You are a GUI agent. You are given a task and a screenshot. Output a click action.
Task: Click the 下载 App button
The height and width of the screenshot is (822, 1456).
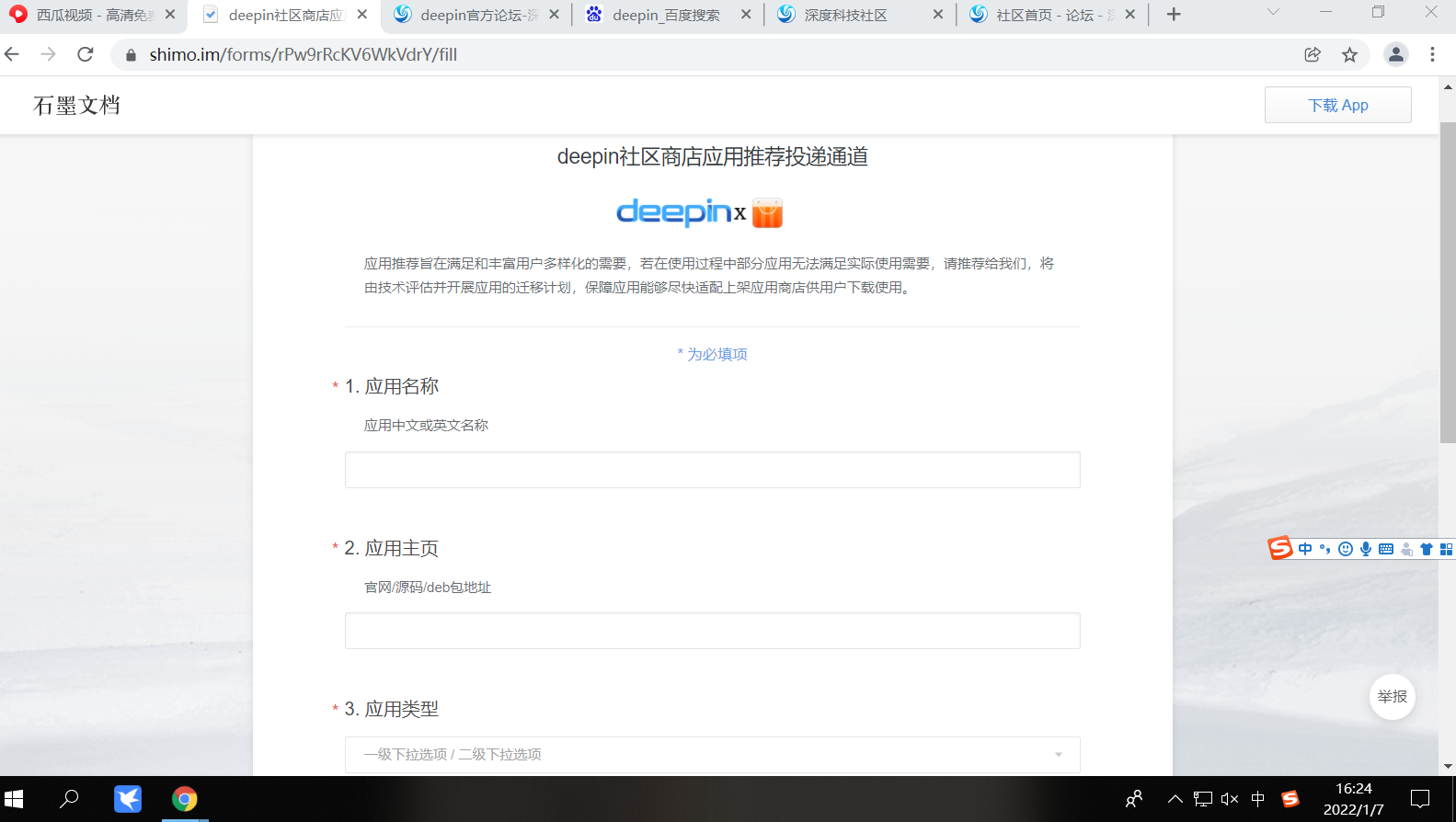click(1338, 105)
